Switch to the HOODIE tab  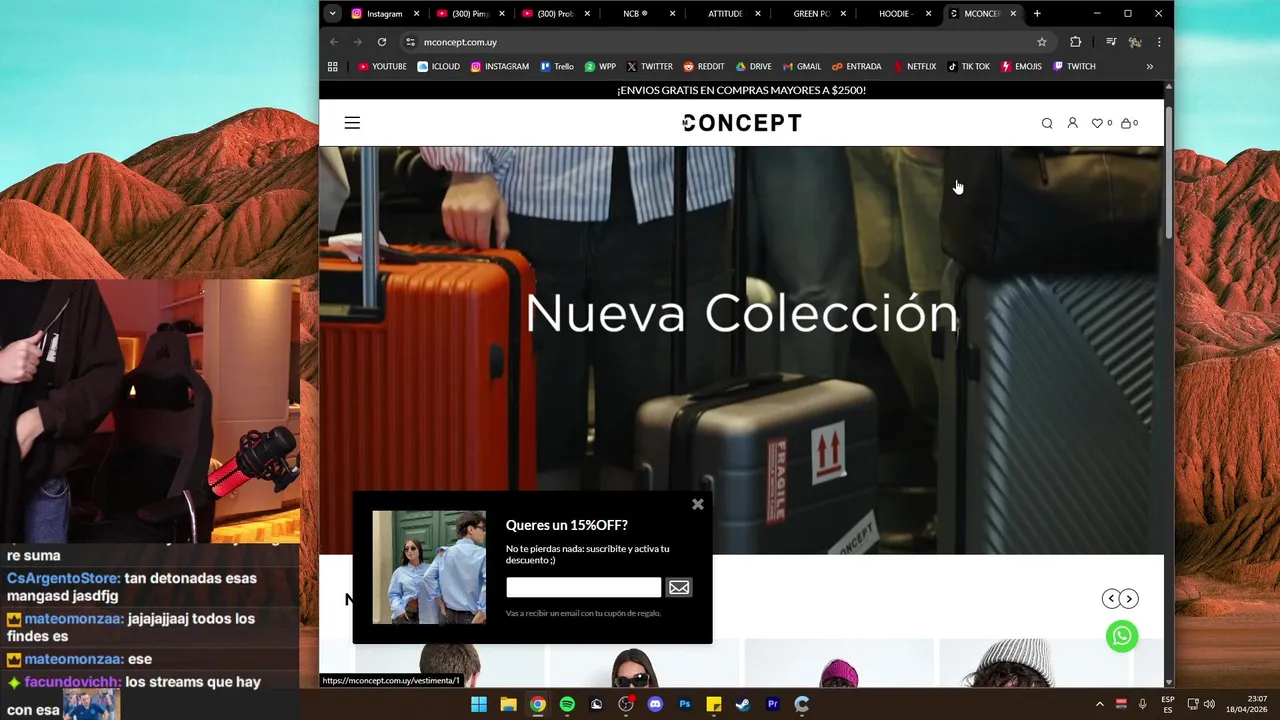coord(894,14)
